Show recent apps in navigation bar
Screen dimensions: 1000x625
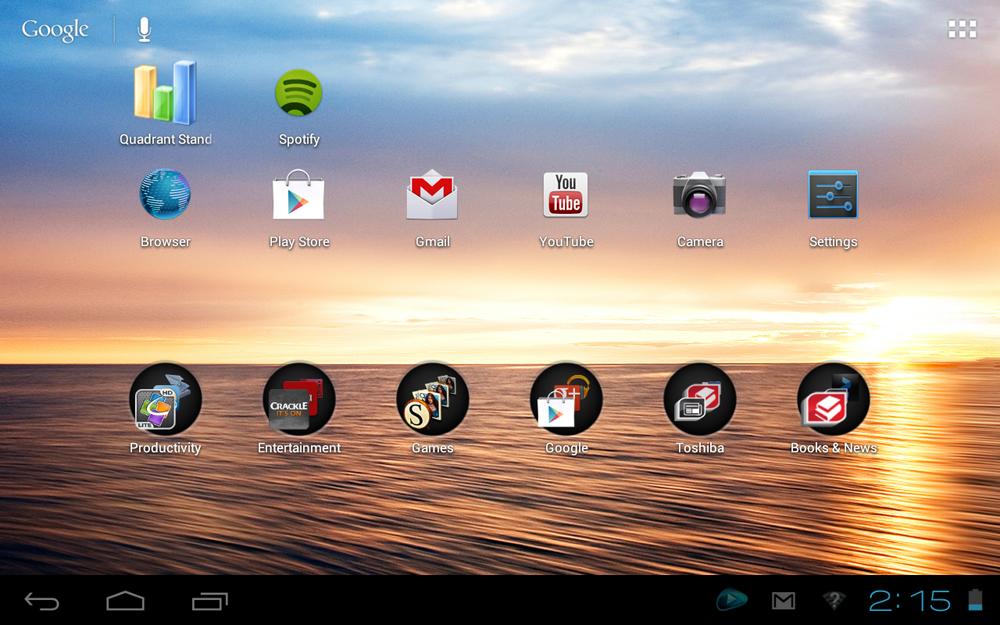point(210,601)
